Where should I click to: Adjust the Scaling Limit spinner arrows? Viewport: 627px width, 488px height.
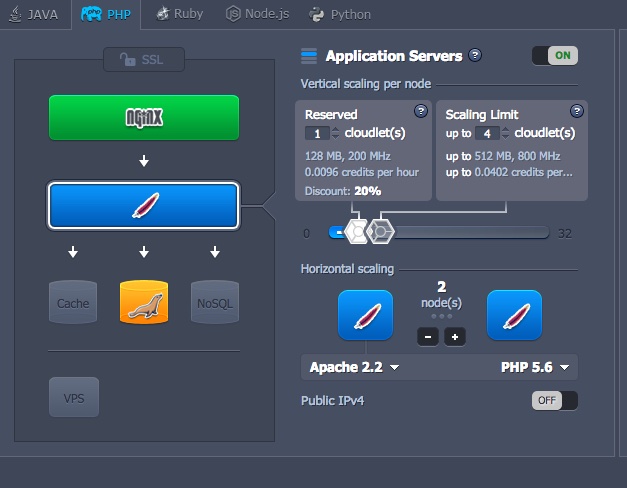505,133
